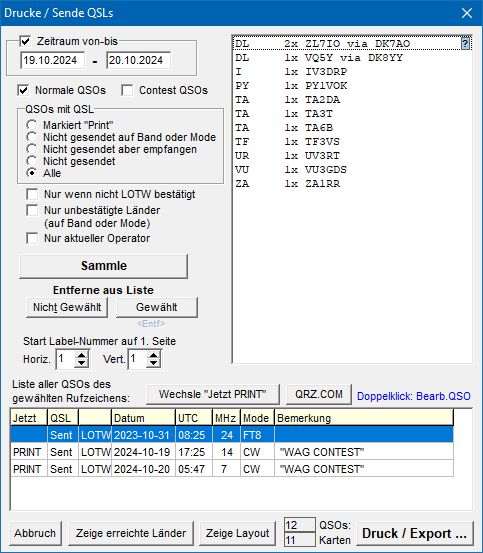Click the Abbruch button

tap(35, 533)
